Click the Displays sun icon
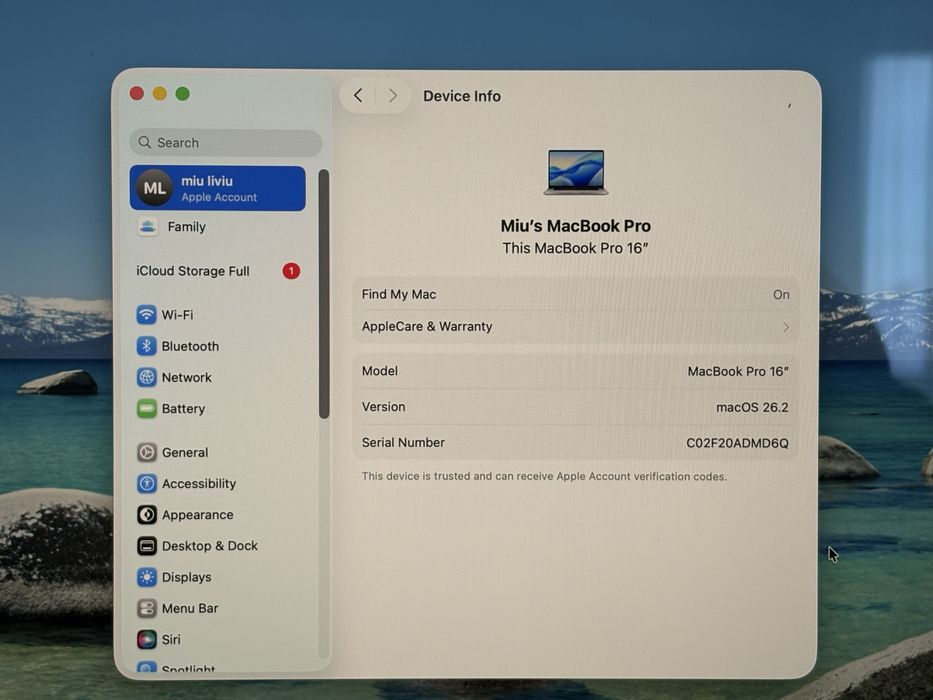This screenshot has width=933, height=700. point(146,577)
